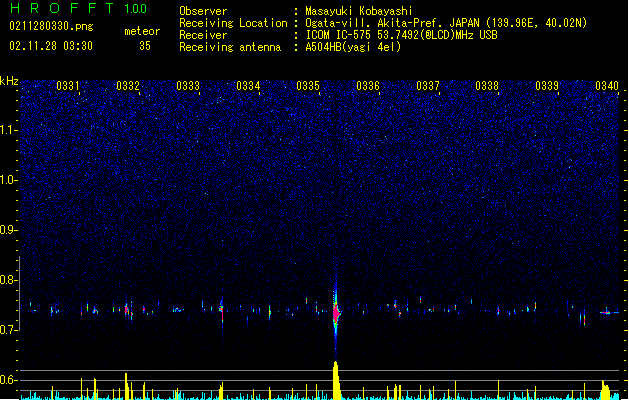Click the tallest yellow power peak near 0335
Image resolution: width=629 pixels, height=400 pixels.
tap(336, 380)
